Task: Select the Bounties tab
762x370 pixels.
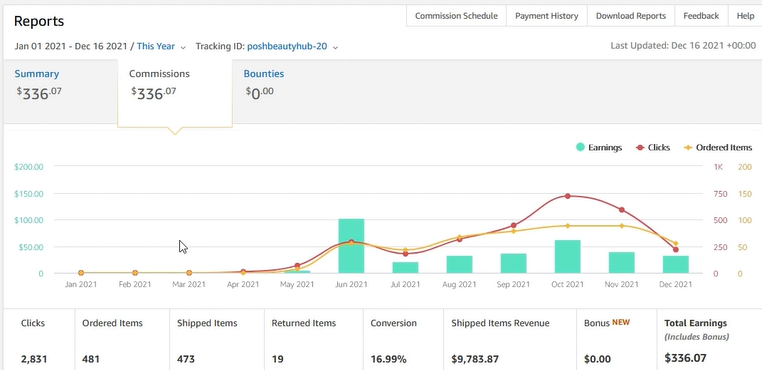Action: pos(264,74)
